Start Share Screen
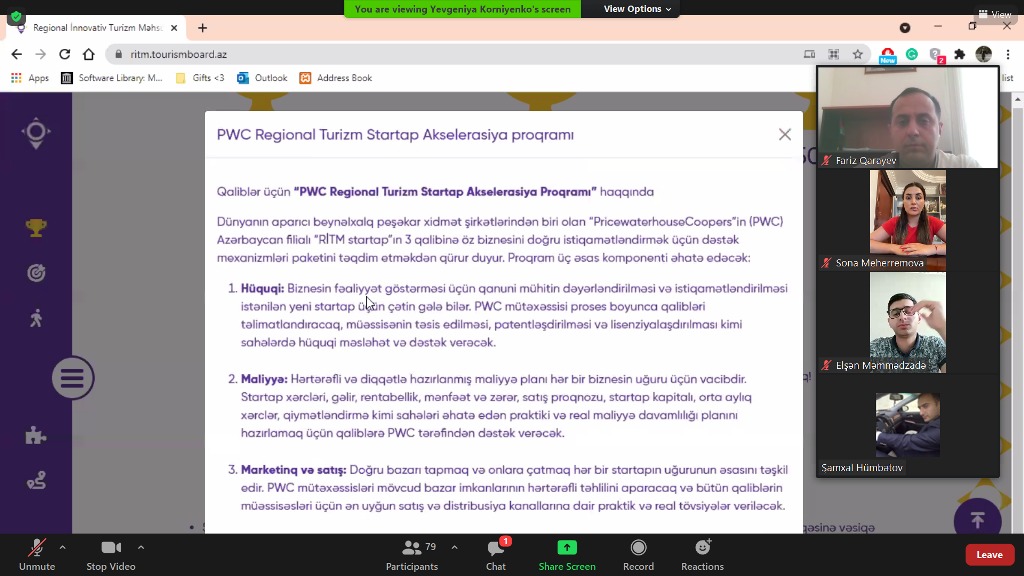This screenshot has width=1024, height=576. pos(567,554)
